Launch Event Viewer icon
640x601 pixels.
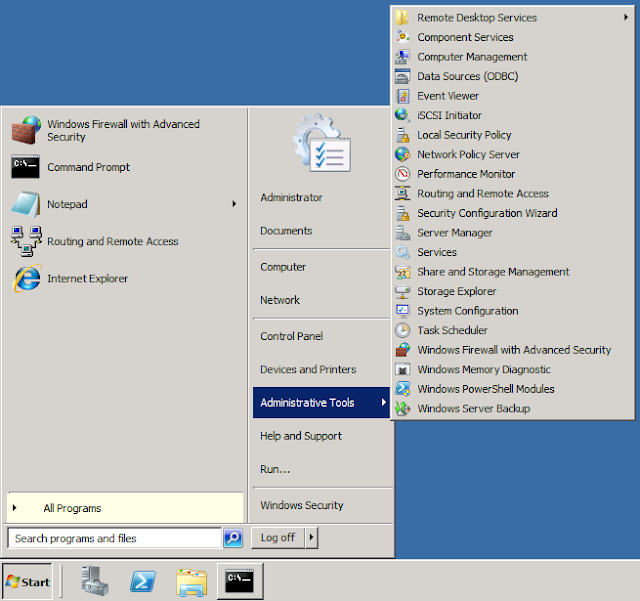tap(402, 96)
